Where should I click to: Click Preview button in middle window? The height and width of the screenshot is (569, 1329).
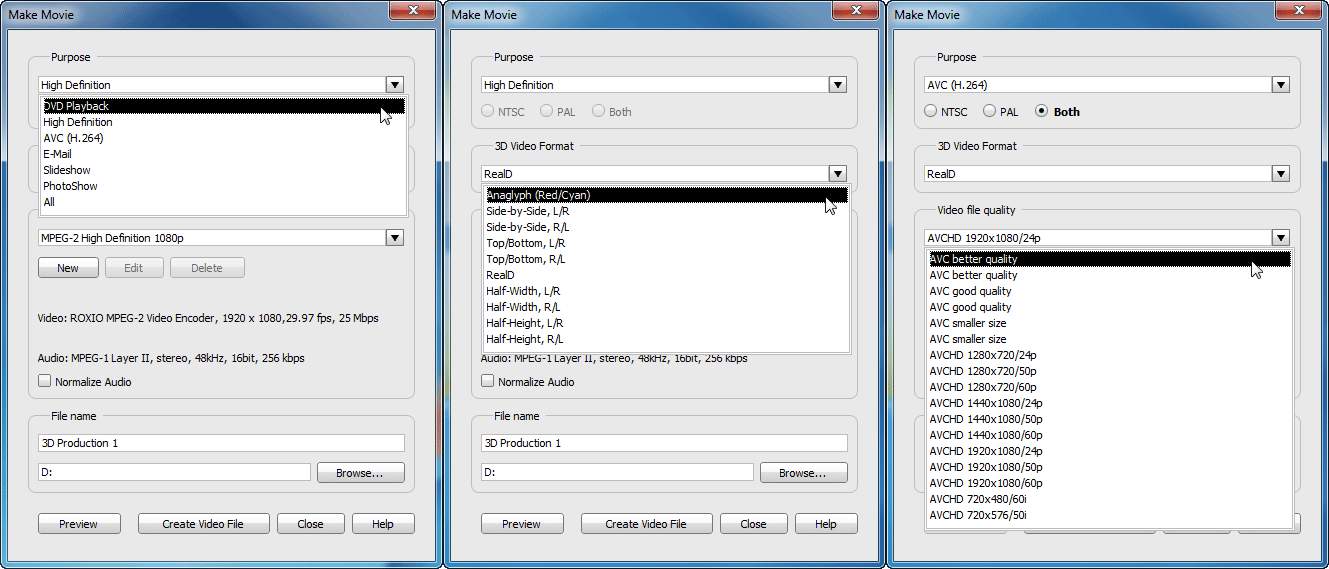[x=522, y=524]
